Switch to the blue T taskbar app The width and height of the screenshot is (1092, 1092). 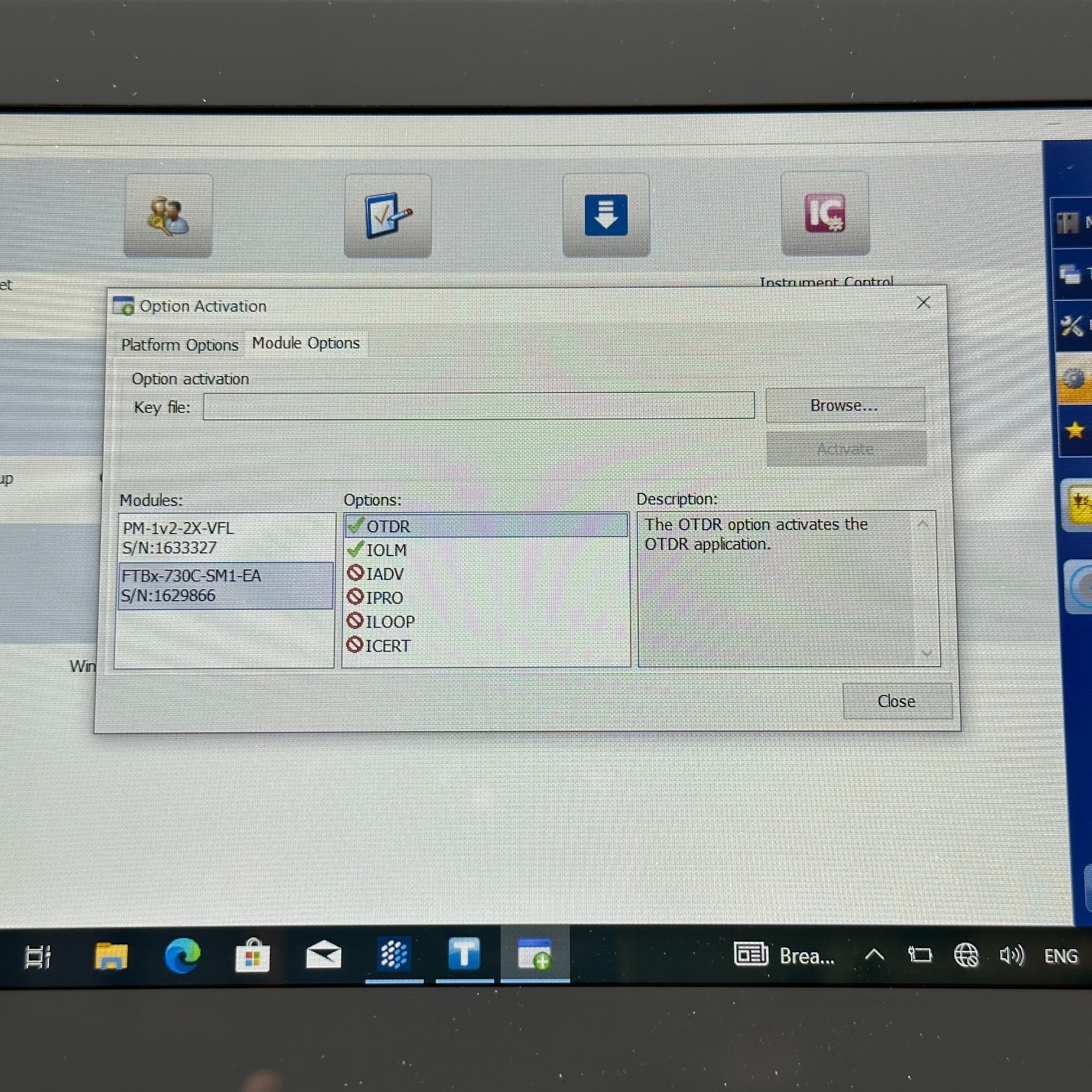tap(464, 954)
